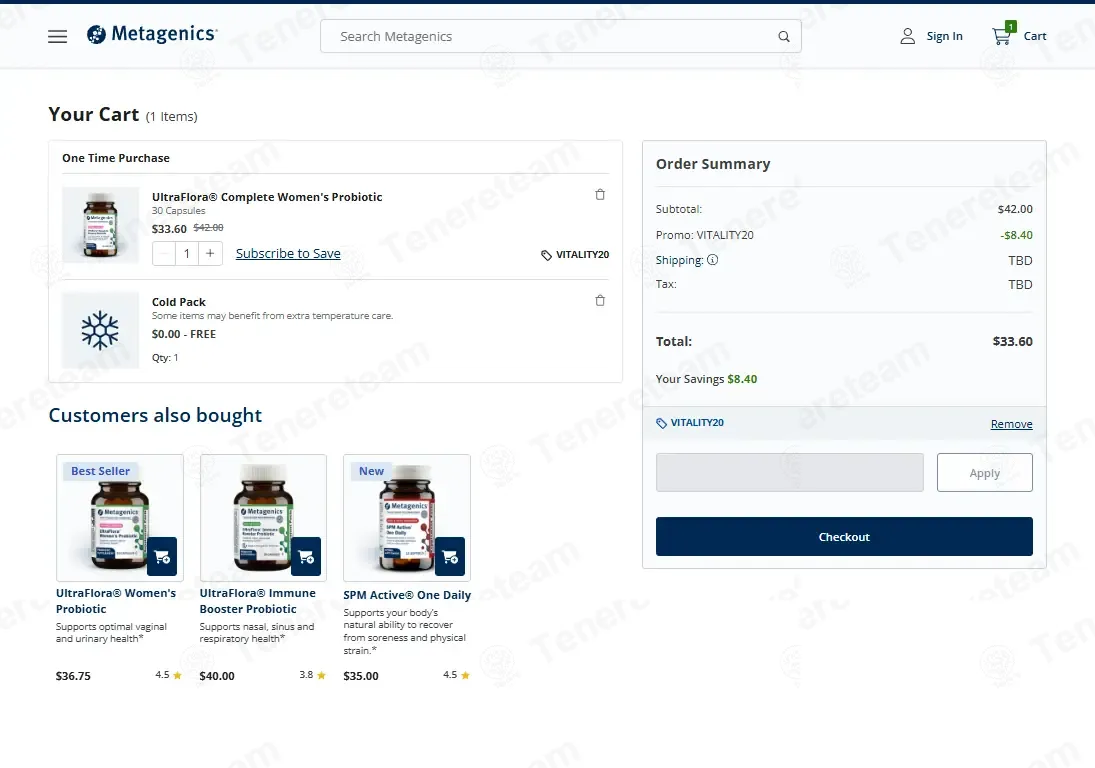Focus the Search Metagenics field
This screenshot has height=768, width=1095.
[560, 36]
